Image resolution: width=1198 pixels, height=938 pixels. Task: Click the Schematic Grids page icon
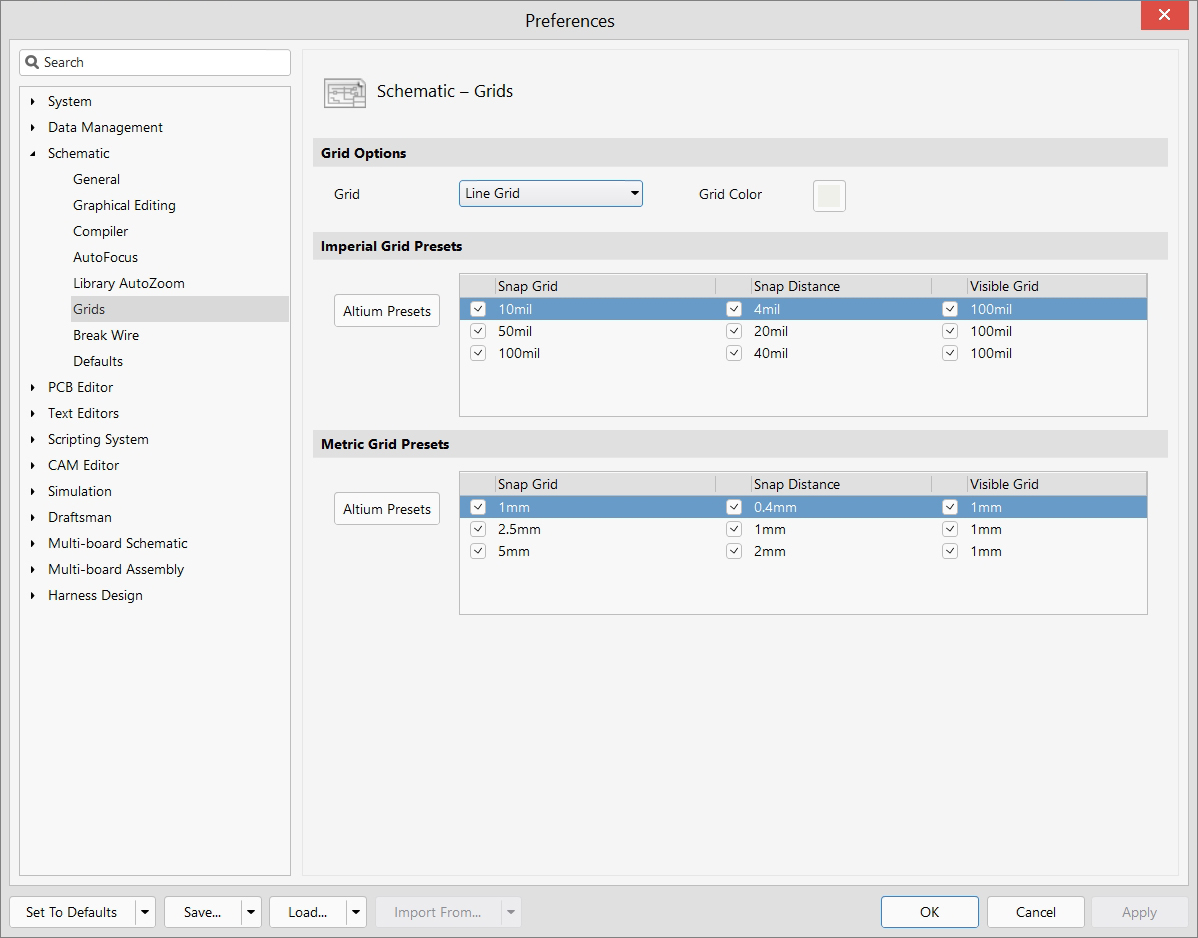[x=345, y=92]
